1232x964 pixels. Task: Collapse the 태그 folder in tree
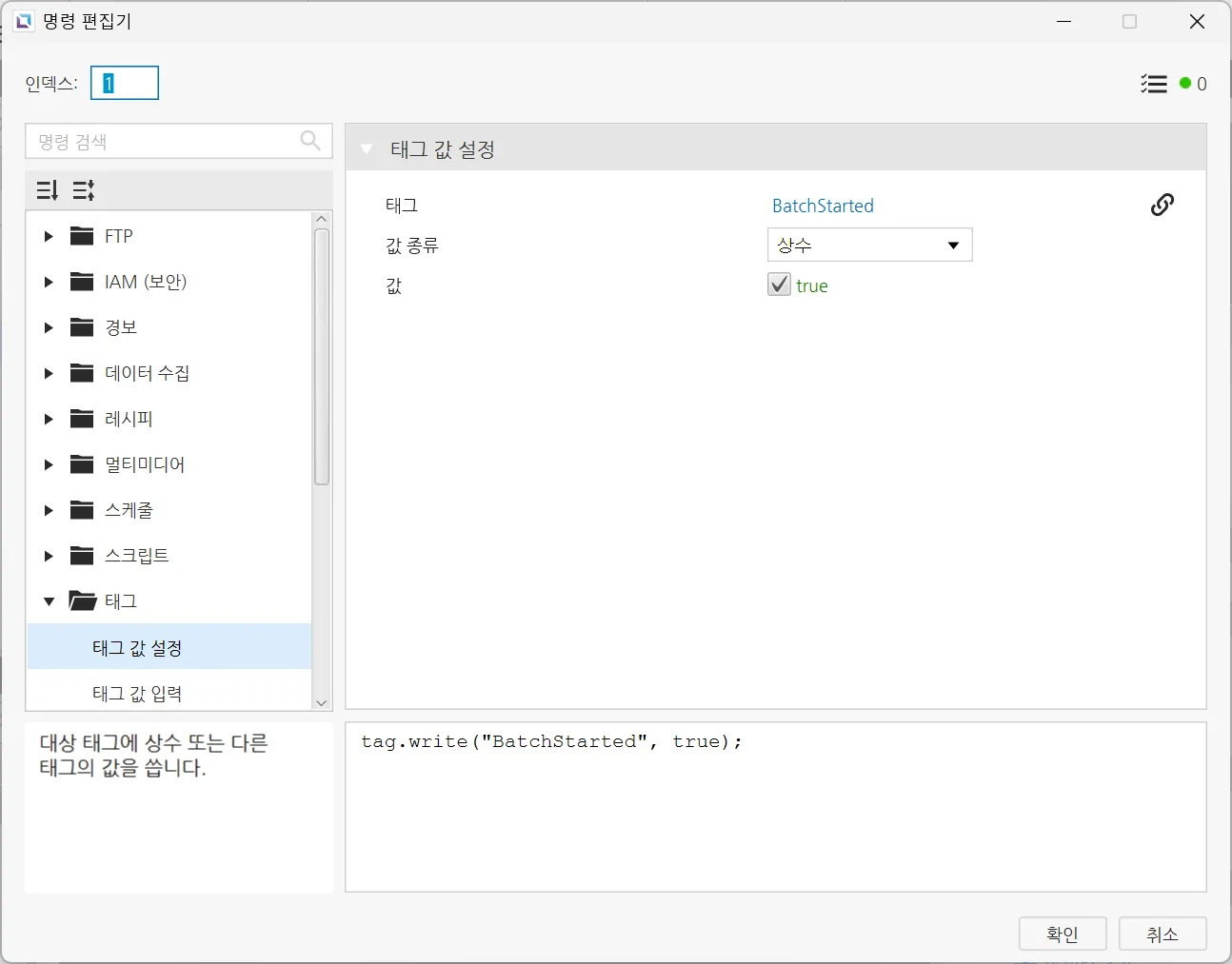[x=49, y=601]
